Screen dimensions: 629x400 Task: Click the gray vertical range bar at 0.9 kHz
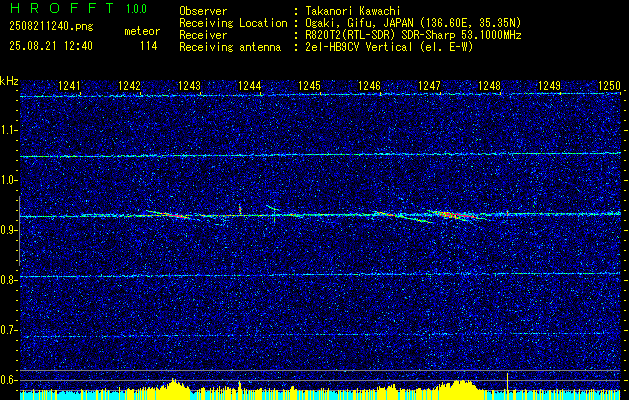click(20, 231)
